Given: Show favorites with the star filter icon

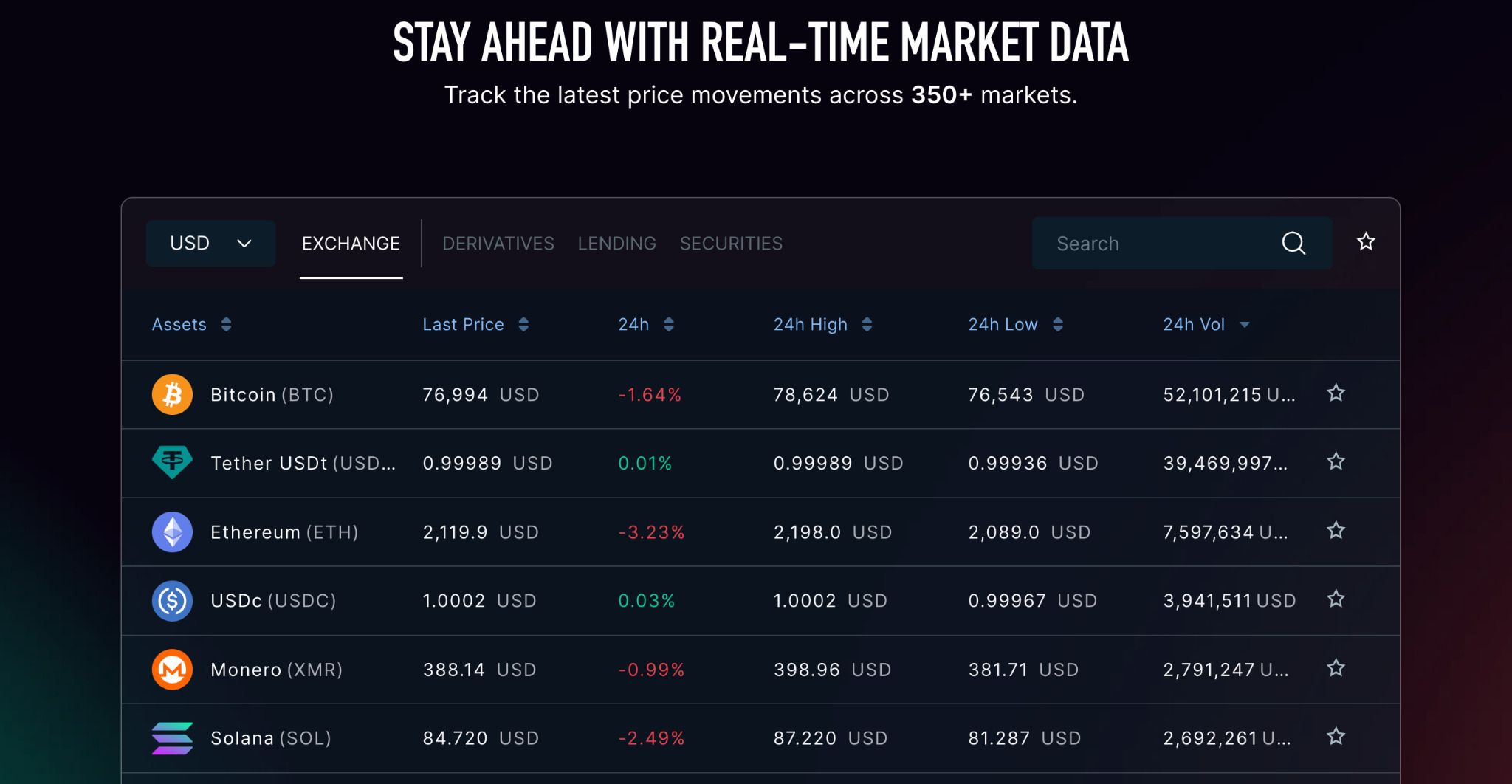Looking at the screenshot, I should click(1366, 241).
